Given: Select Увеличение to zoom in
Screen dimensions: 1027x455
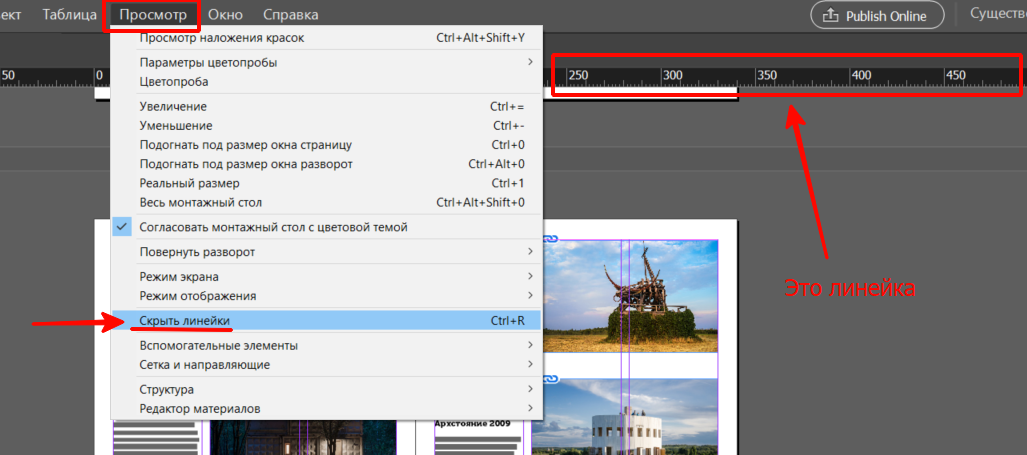Looking at the screenshot, I should 173,106.
